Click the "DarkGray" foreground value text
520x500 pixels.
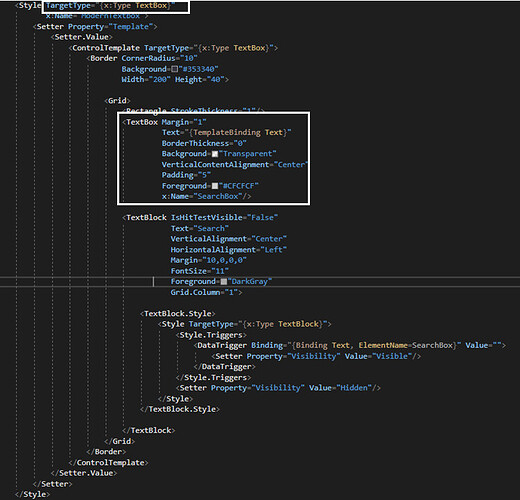(x=250, y=282)
